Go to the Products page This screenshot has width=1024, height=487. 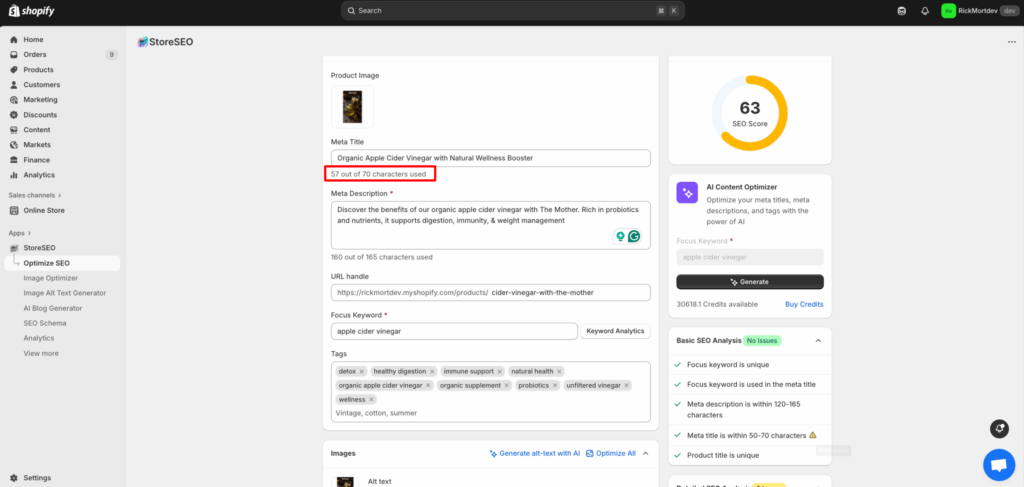click(x=38, y=70)
